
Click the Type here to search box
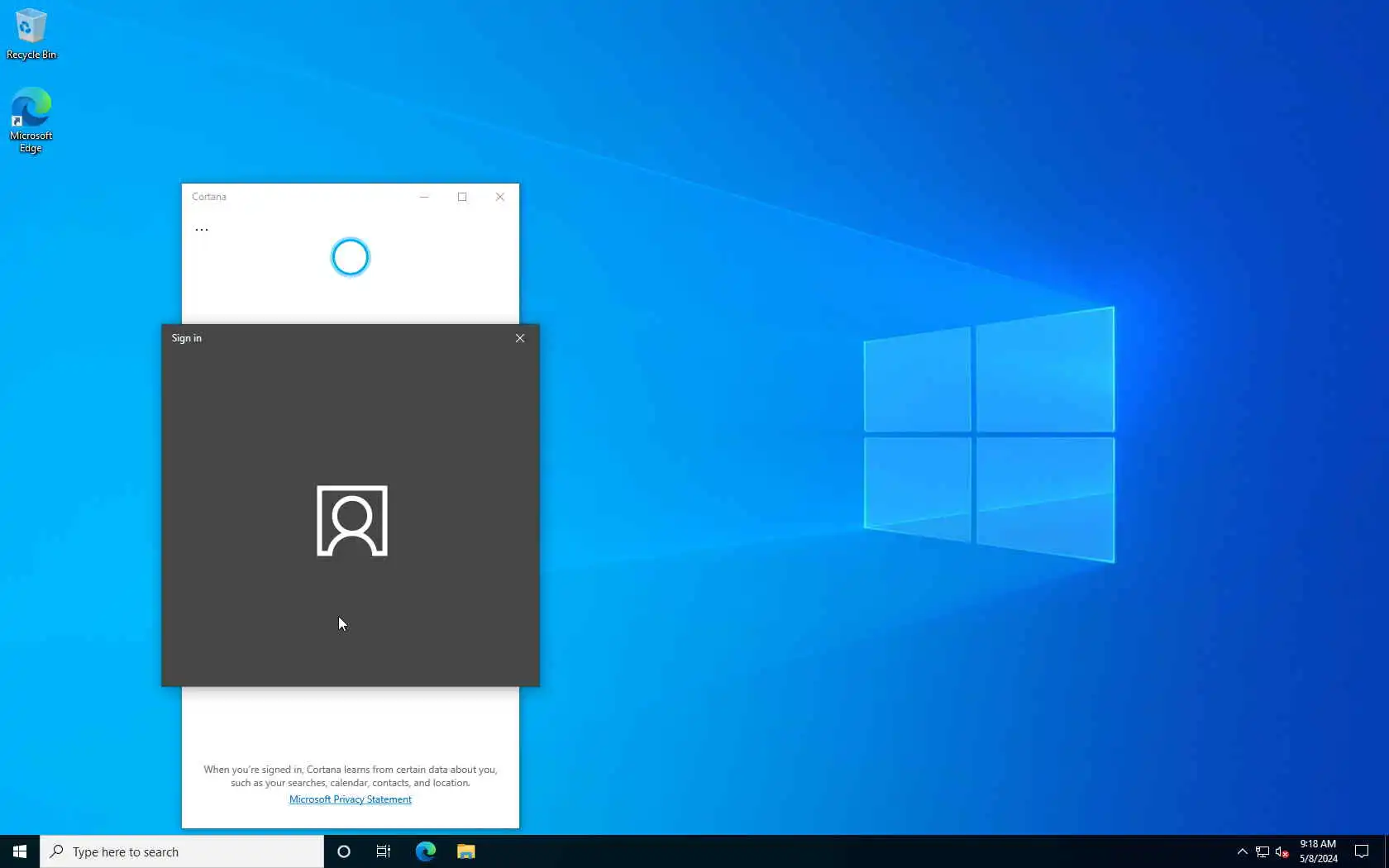tap(182, 851)
